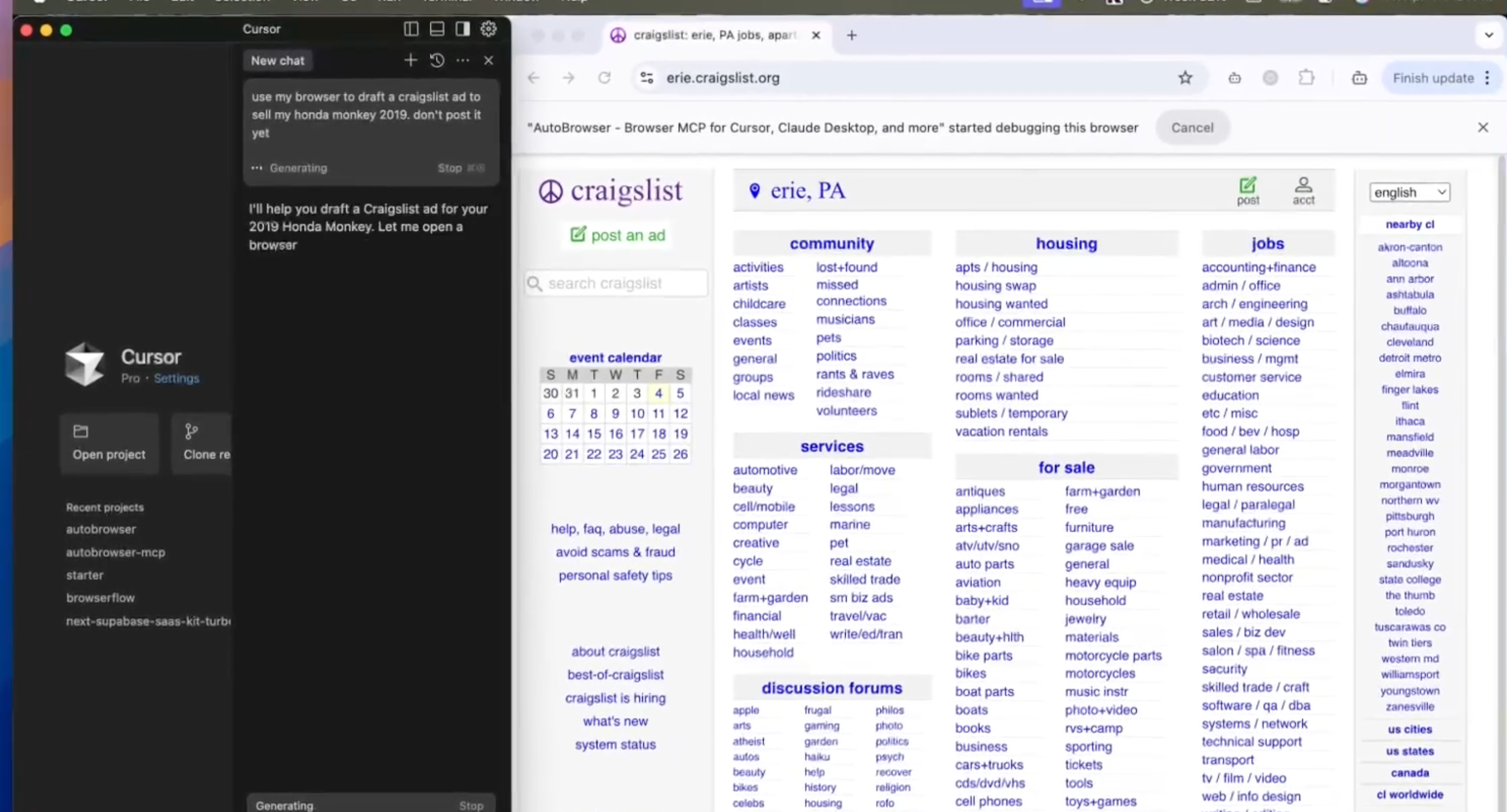Close the Cursor chat panel
1507x812 pixels.
[x=488, y=60]
